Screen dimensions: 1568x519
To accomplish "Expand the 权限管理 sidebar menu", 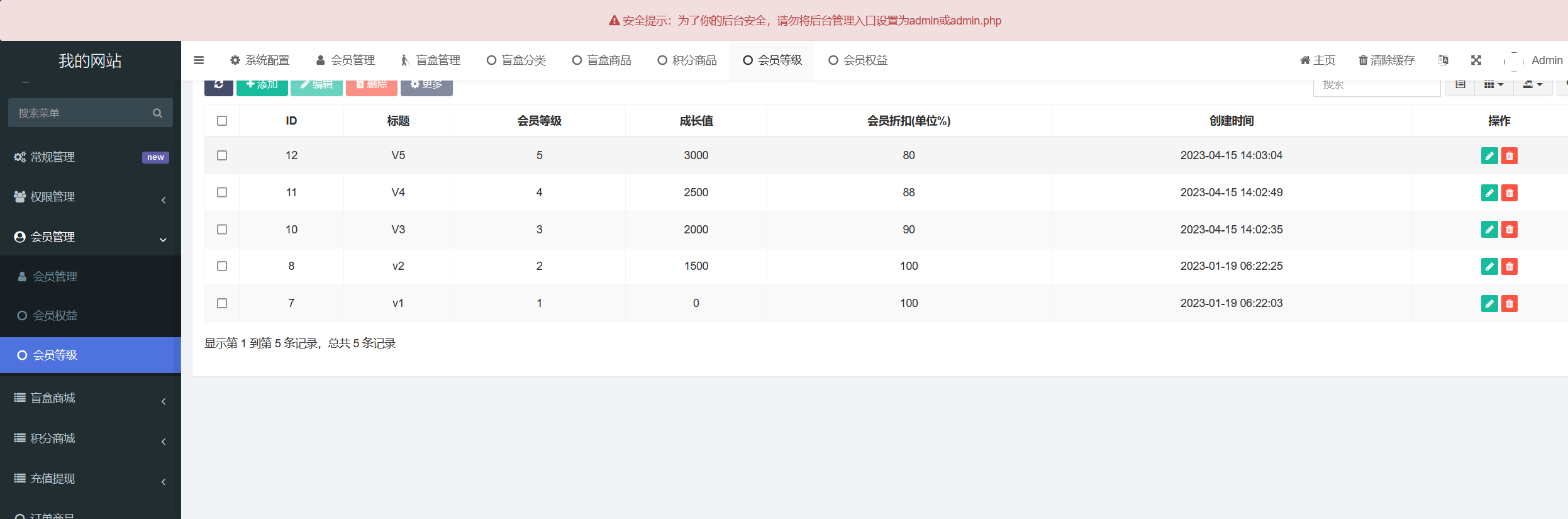I will click(x=91, y=197).
